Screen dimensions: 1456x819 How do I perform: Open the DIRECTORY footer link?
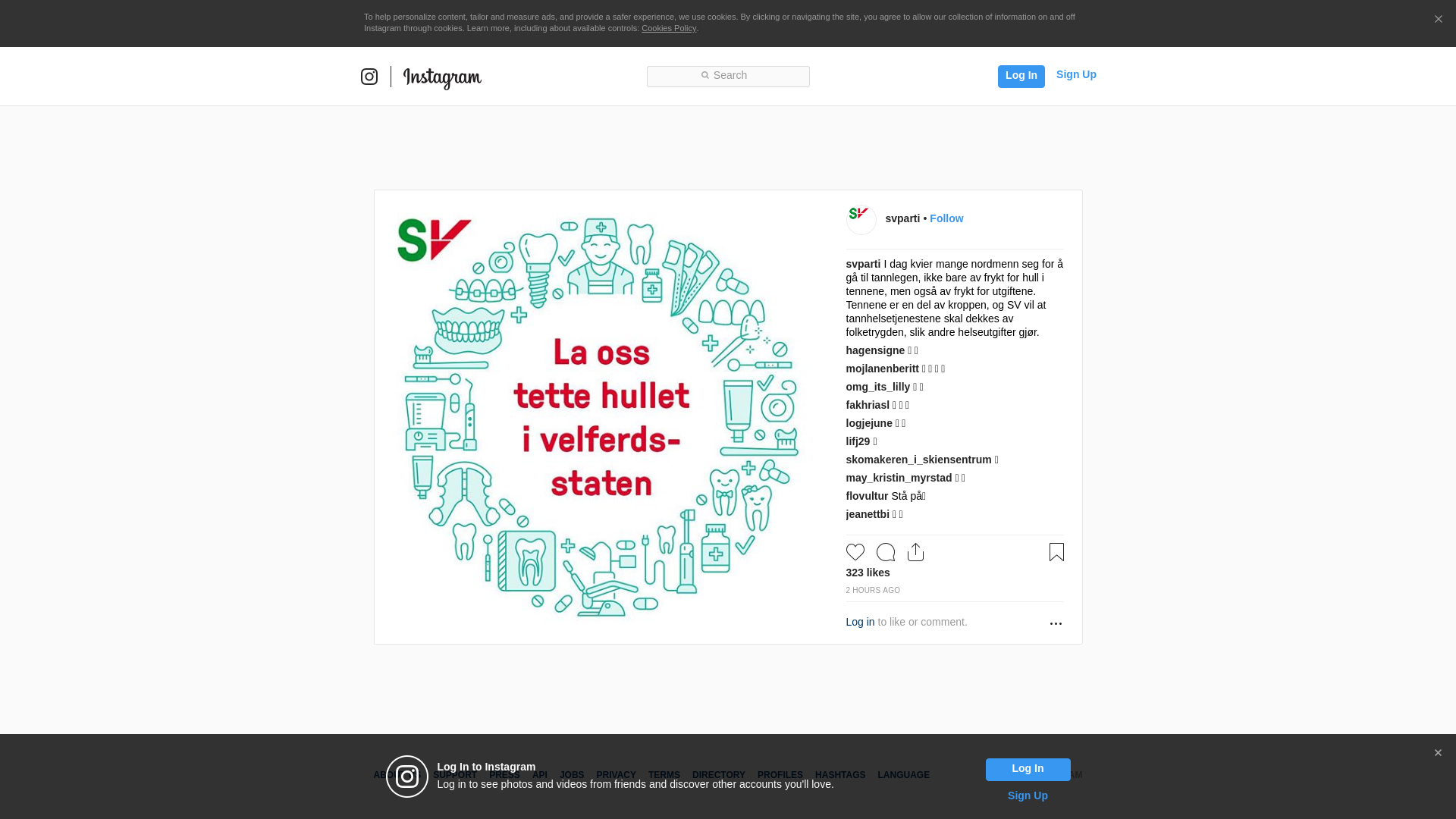(x=719, y=775)
